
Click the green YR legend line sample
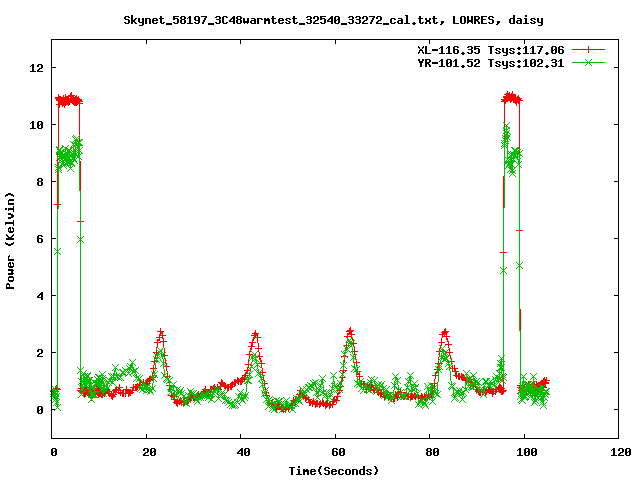pyautogui.click(x=588, y=62)
